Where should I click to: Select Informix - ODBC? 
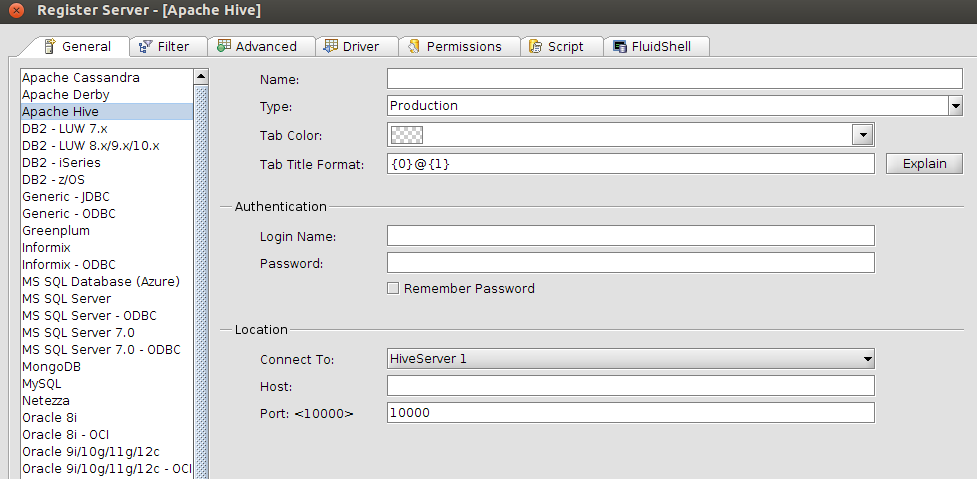click(107, 265)
